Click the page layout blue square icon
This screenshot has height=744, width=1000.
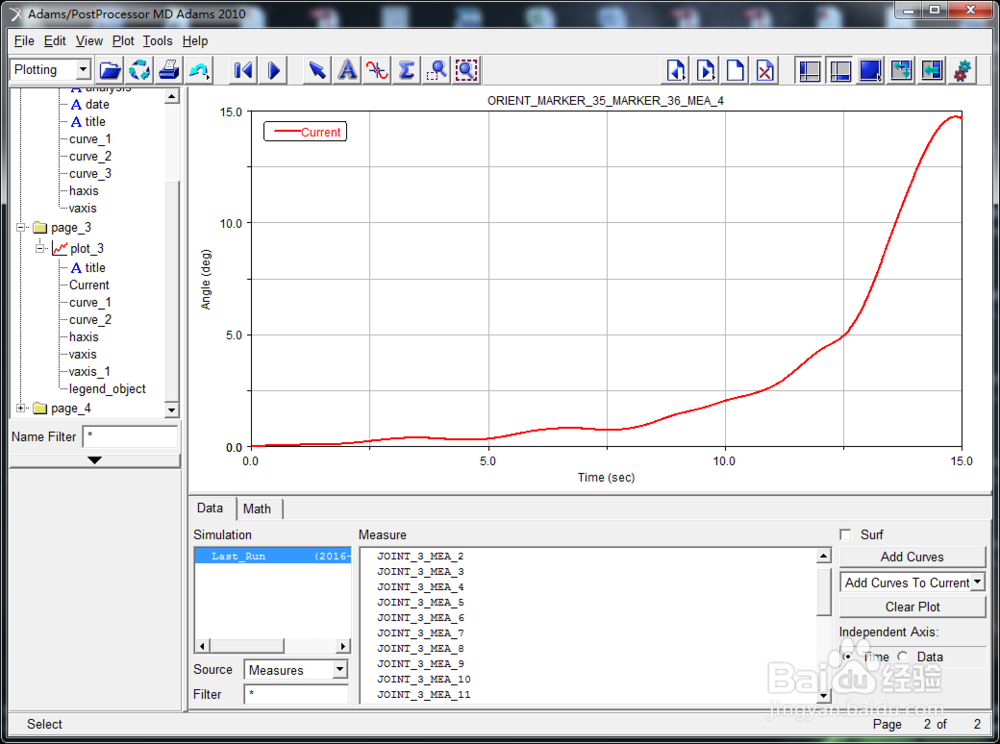(871, 70)
